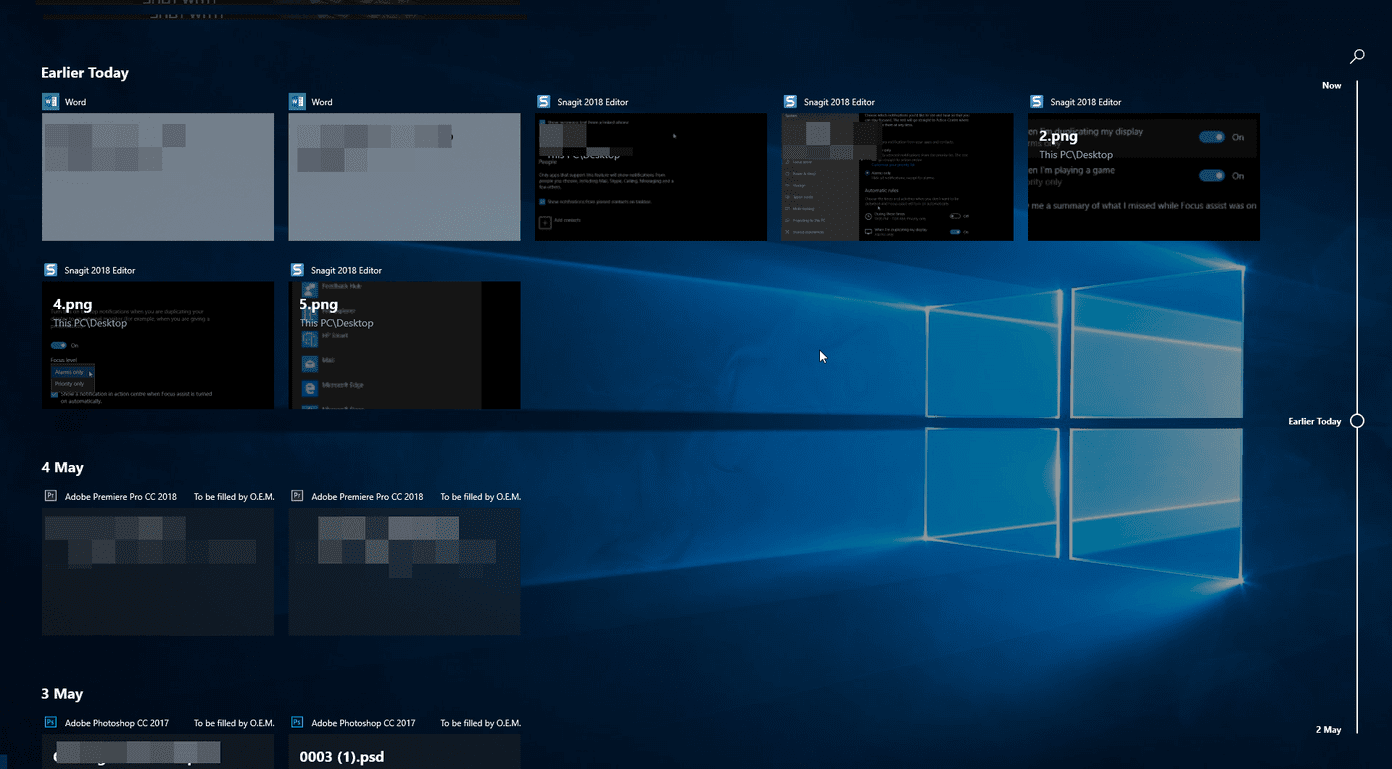Click the timeline search magnifier icon
This screenshot has height=769, width=1392.
(1357, 57)
